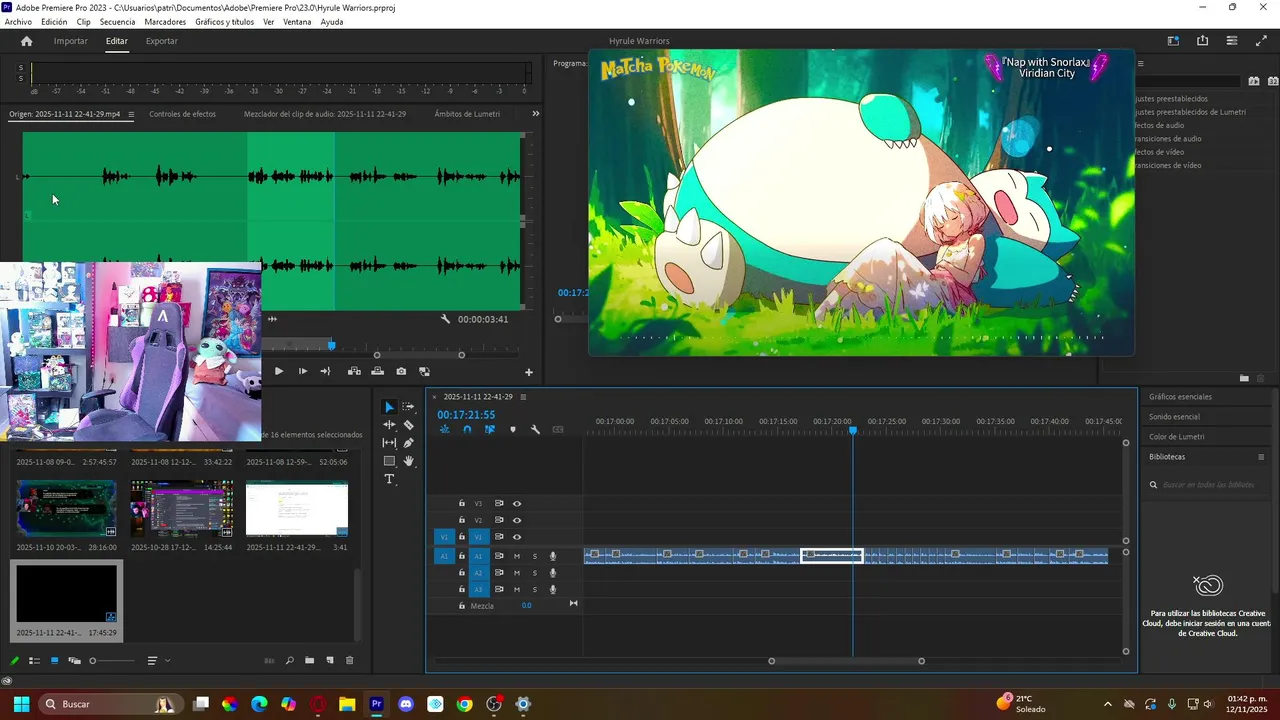The height and width of the screenshot is (720, 1280).
Task: Open the timeline sequence panel menu
Action: 523,397
